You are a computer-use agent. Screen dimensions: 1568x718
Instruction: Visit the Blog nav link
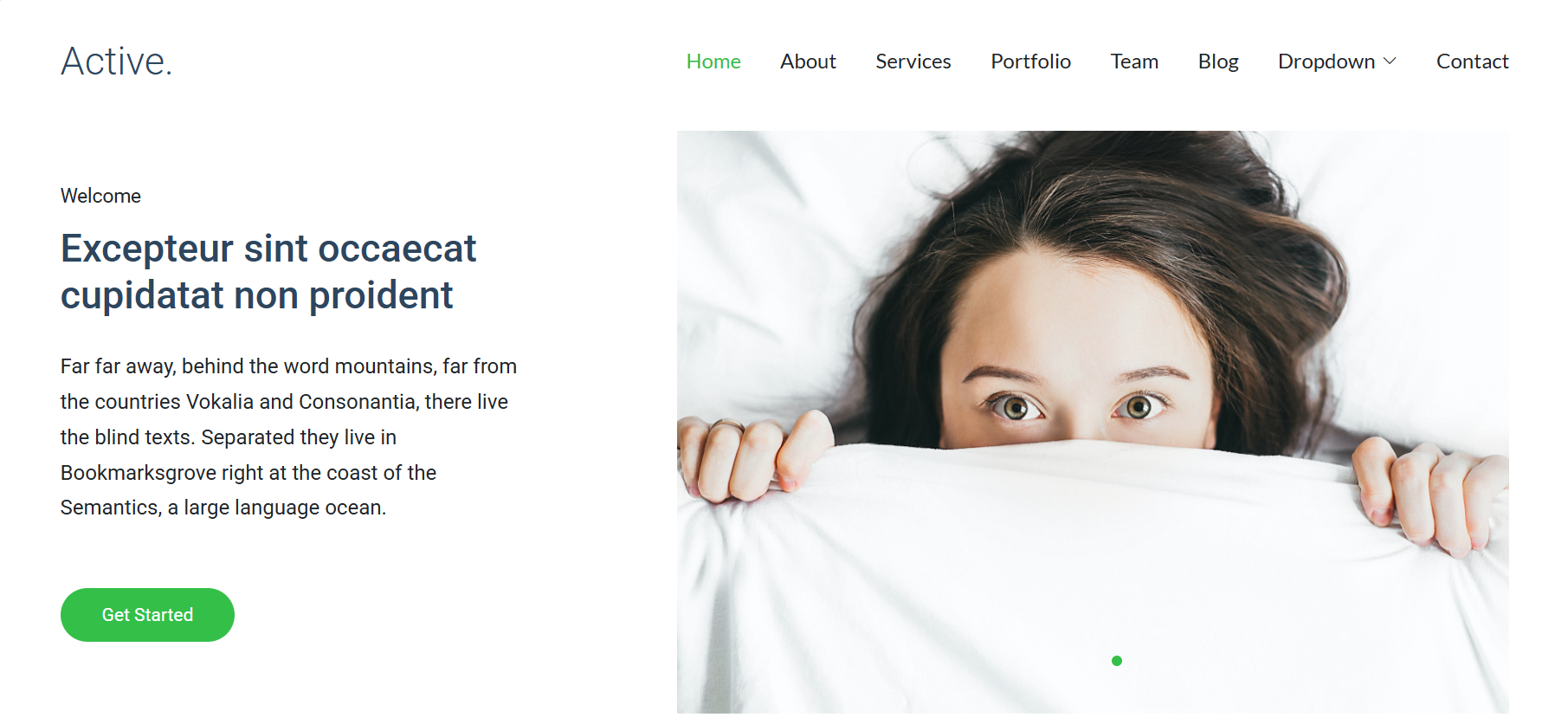coord(1218,62)
